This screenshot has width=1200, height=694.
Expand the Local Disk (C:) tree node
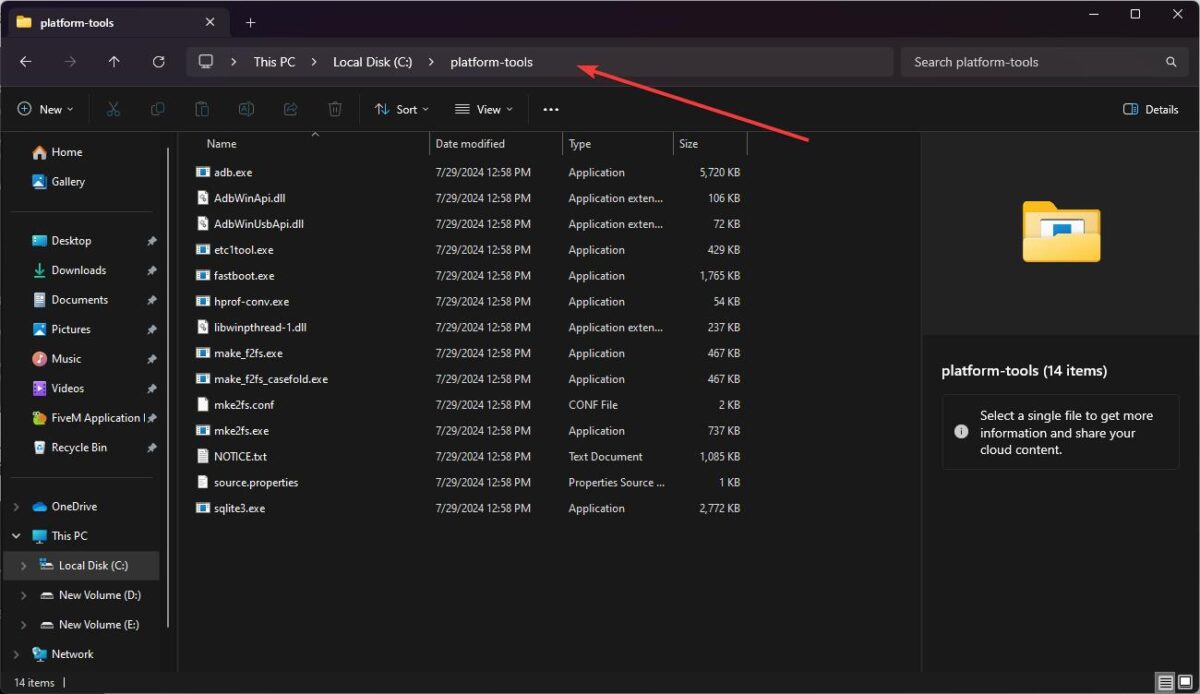point(23,566)
